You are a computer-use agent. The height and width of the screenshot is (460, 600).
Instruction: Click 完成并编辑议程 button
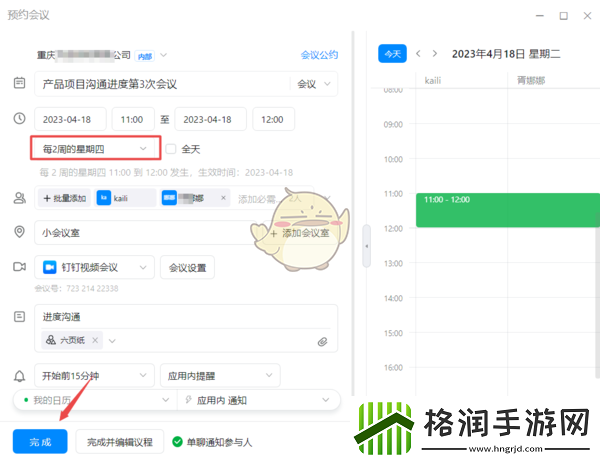(120, 442)
